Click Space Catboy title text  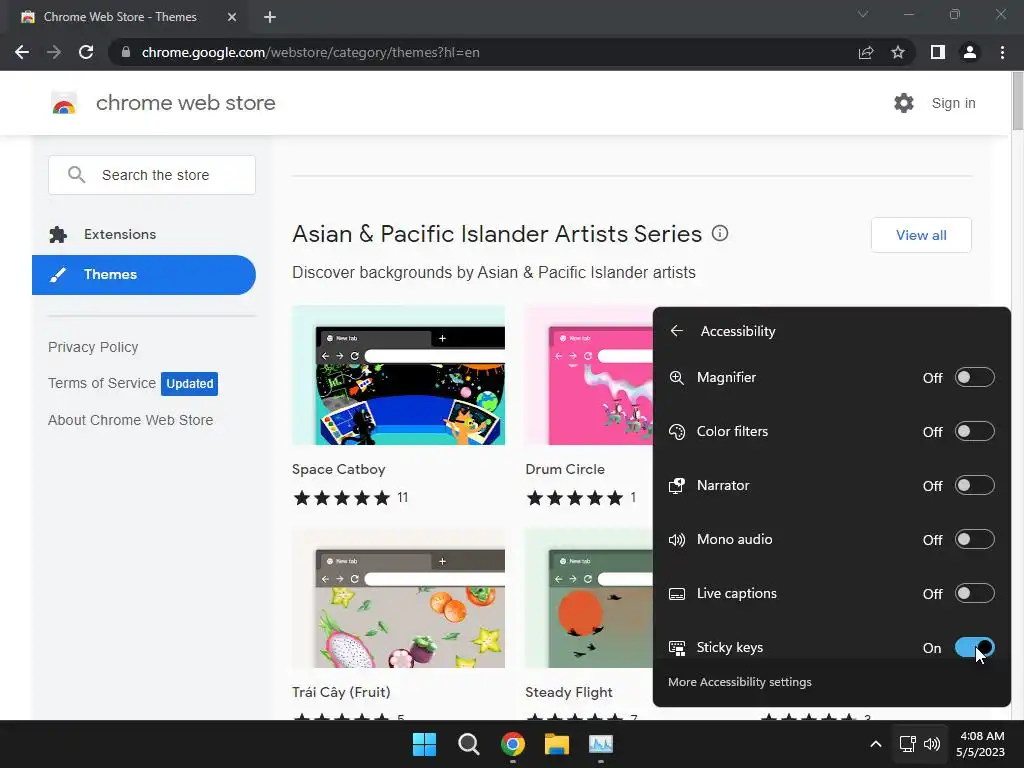coord(338,469)
